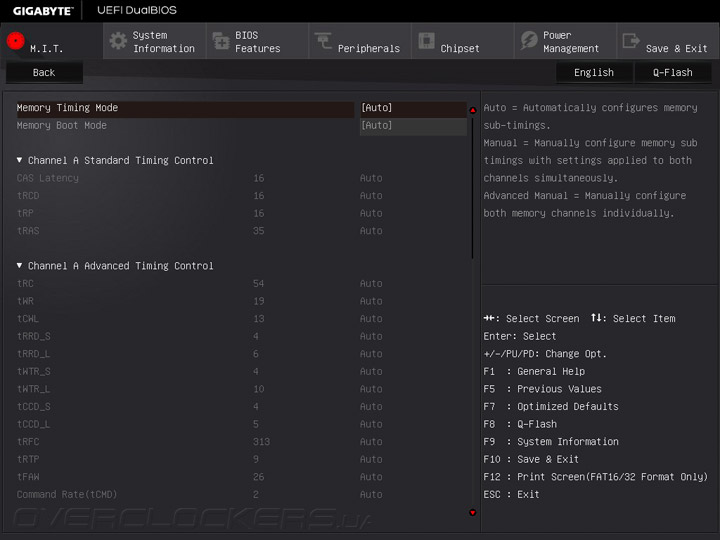Click the Save & Exit icon
This screenshot has height=540, width=720.
(631, 41)
